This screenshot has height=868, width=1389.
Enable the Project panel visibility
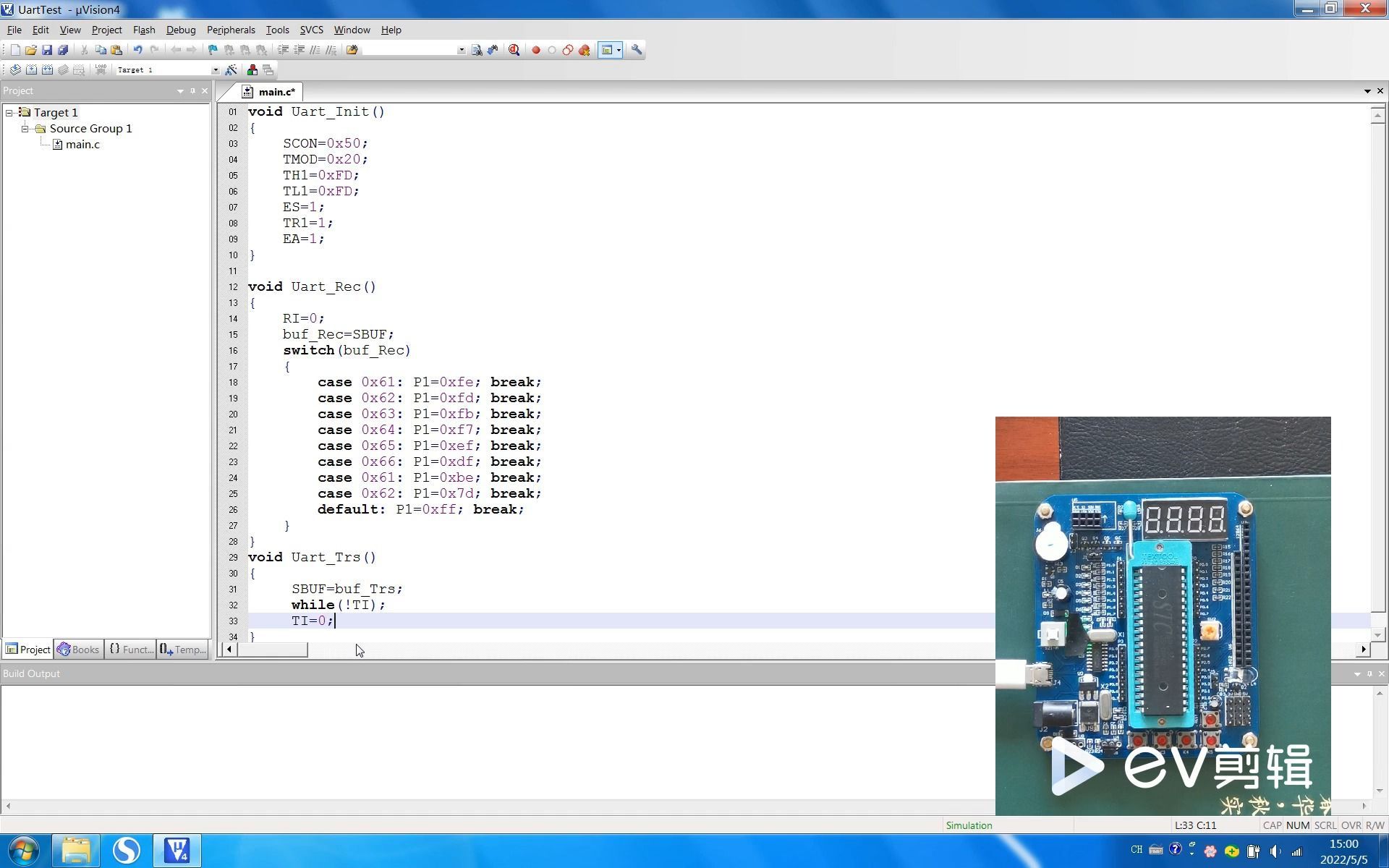(27, 649)
